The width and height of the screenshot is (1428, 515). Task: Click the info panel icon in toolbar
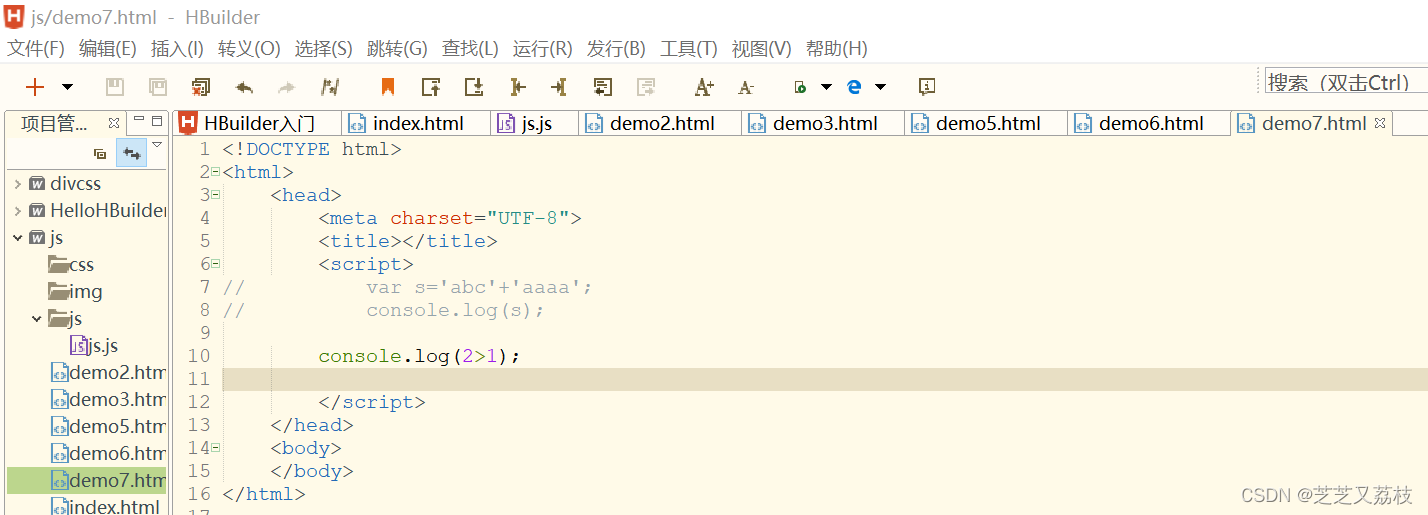[927, 87]
